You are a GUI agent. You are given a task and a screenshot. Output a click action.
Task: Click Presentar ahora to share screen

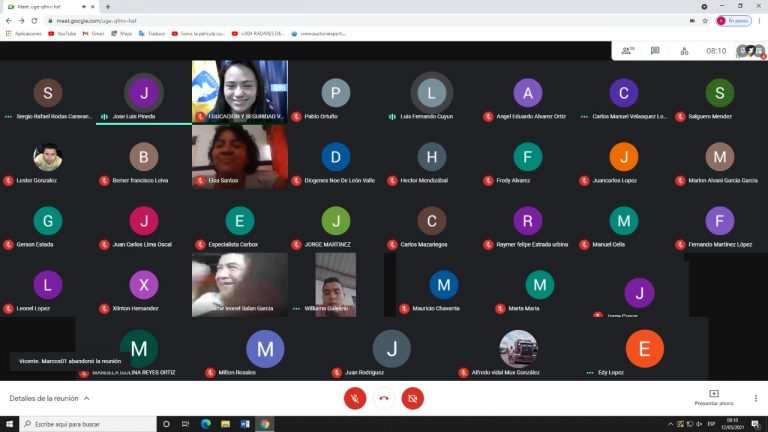pos(713,397)
